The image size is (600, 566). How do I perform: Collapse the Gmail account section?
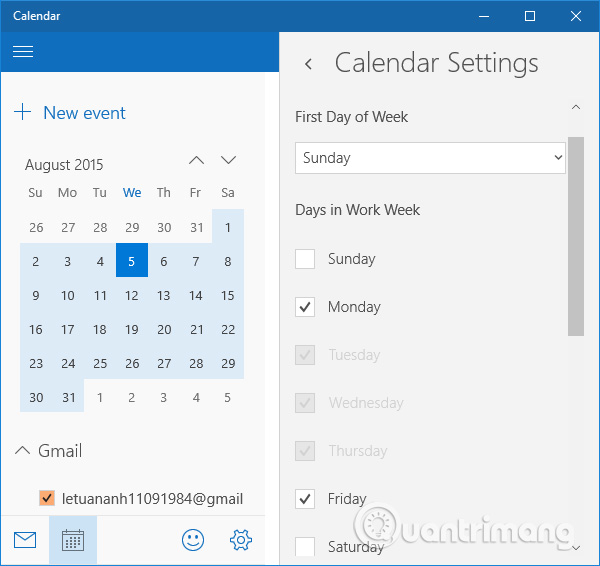(x=22, y=450)
